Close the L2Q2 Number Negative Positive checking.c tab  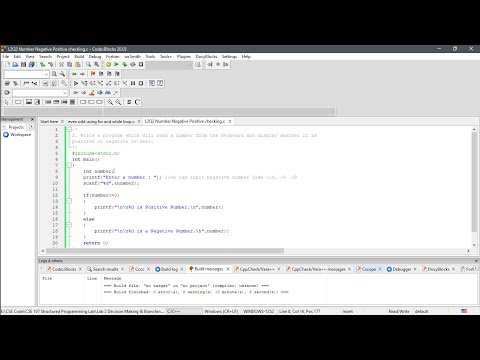click(230, 121)
